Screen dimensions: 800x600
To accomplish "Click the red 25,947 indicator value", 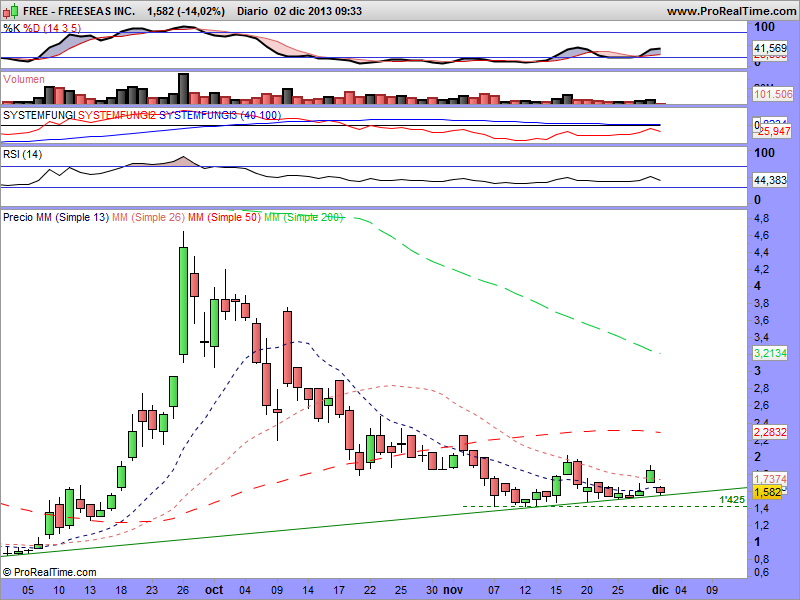I will (774, 131).
